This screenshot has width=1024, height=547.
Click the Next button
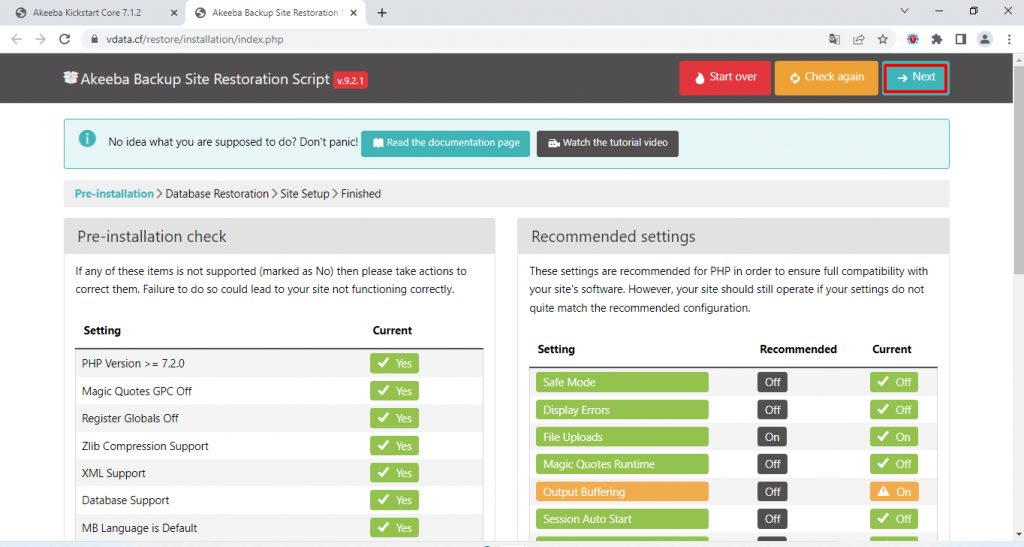tap(915, 78)
